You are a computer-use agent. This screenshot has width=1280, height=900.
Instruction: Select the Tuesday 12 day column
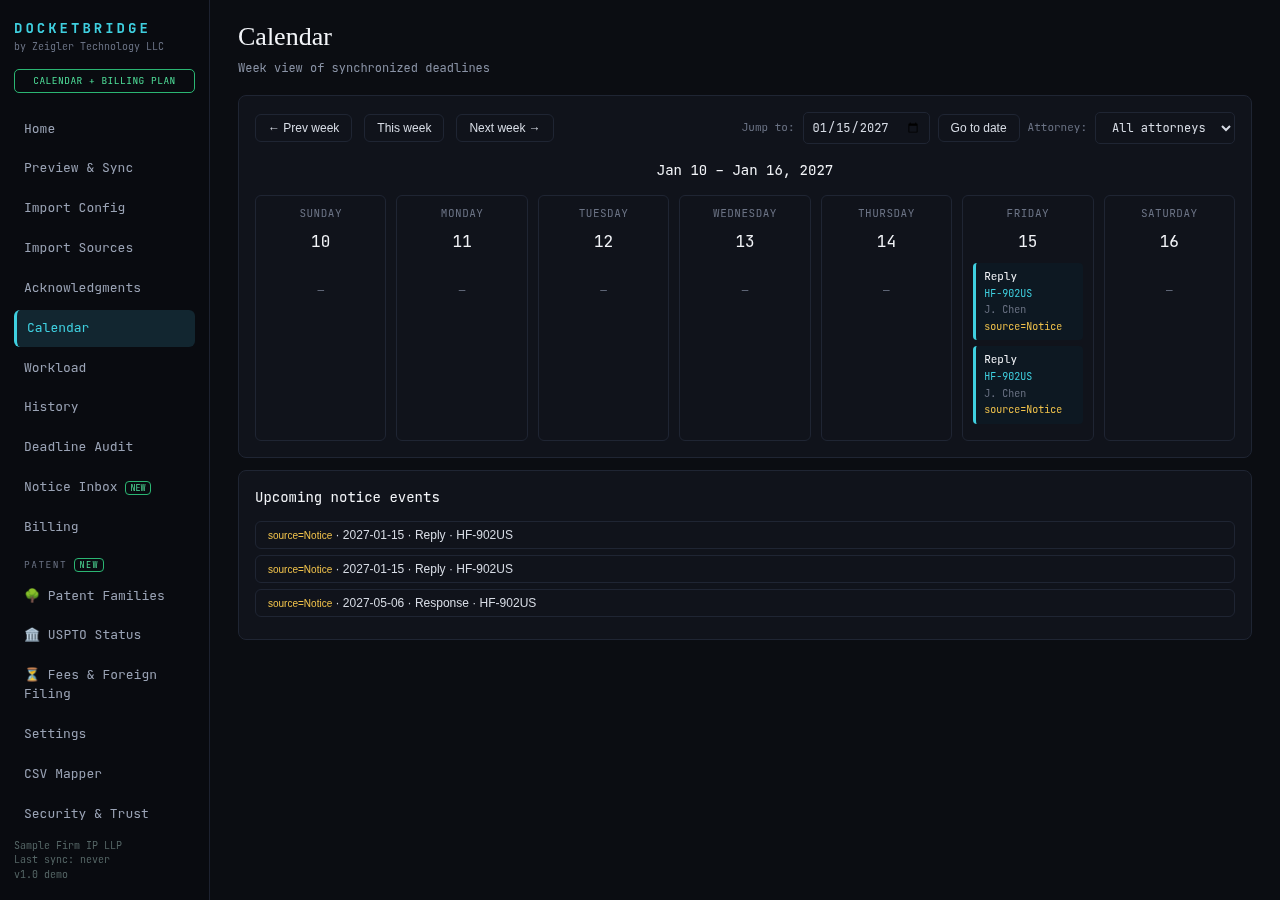[603, 318]
